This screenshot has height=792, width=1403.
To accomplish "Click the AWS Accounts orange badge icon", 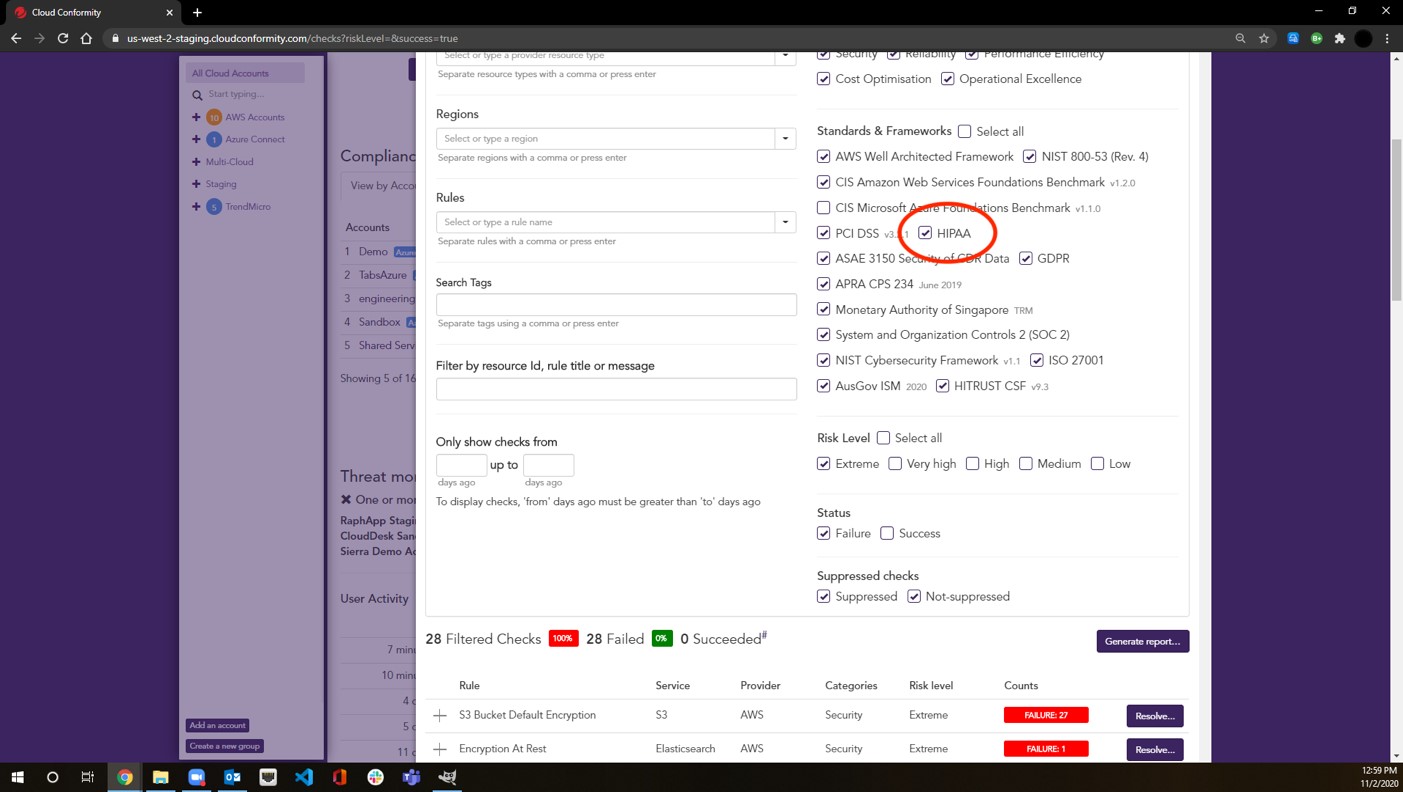I will pyautogui.click(x=214, y=117).
